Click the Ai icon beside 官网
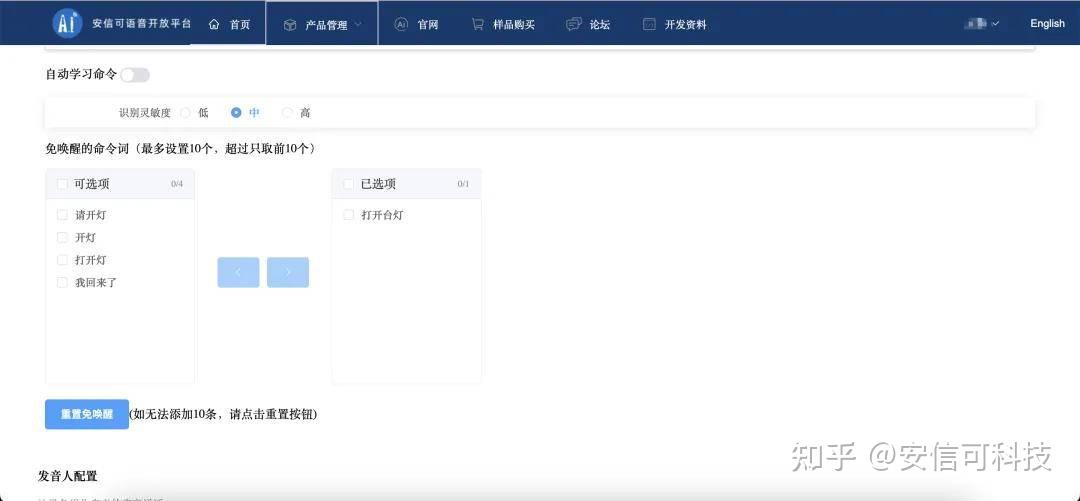 coord(401,24)
